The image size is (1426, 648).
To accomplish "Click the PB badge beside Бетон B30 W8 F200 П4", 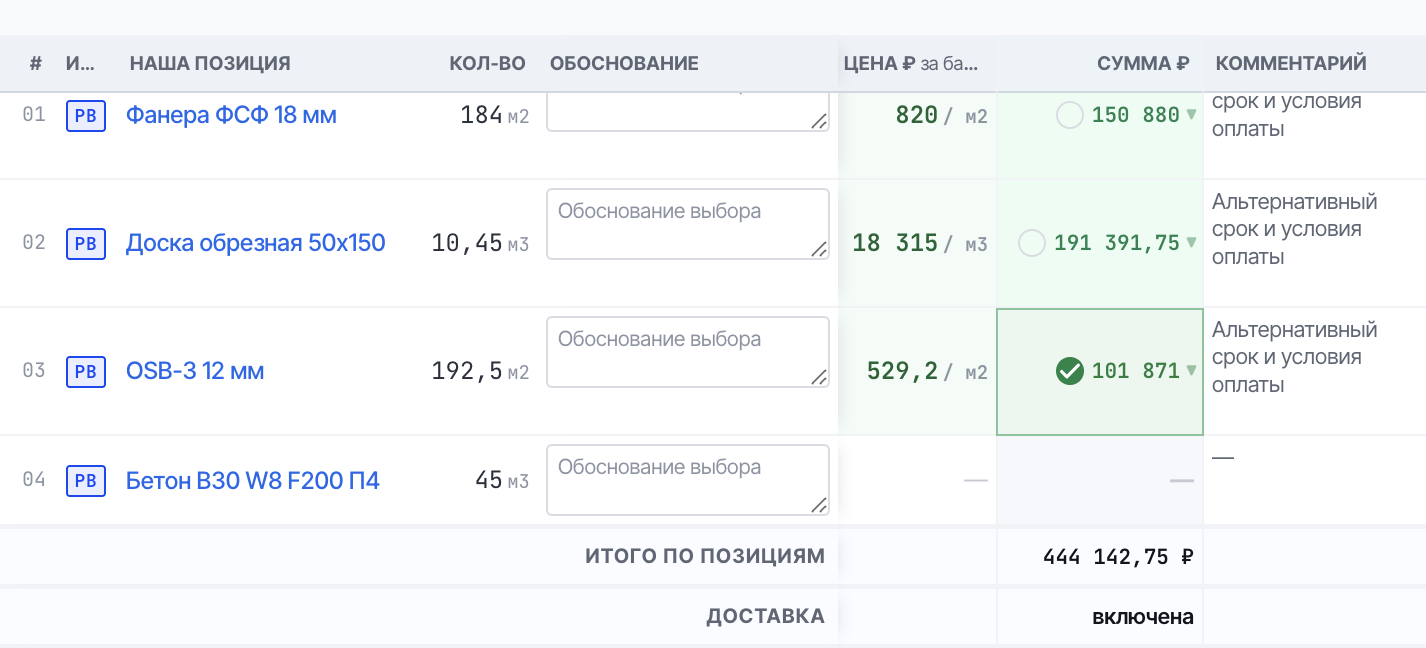I will 86,481.
